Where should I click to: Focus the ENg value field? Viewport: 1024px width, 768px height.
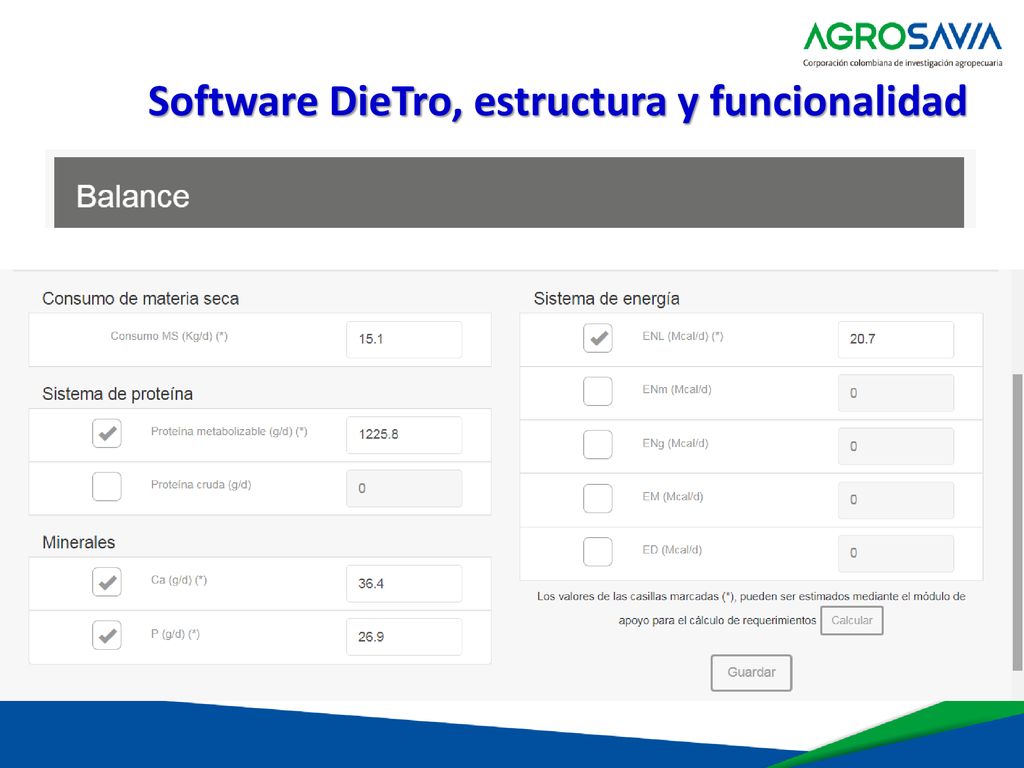coord(896,447)
